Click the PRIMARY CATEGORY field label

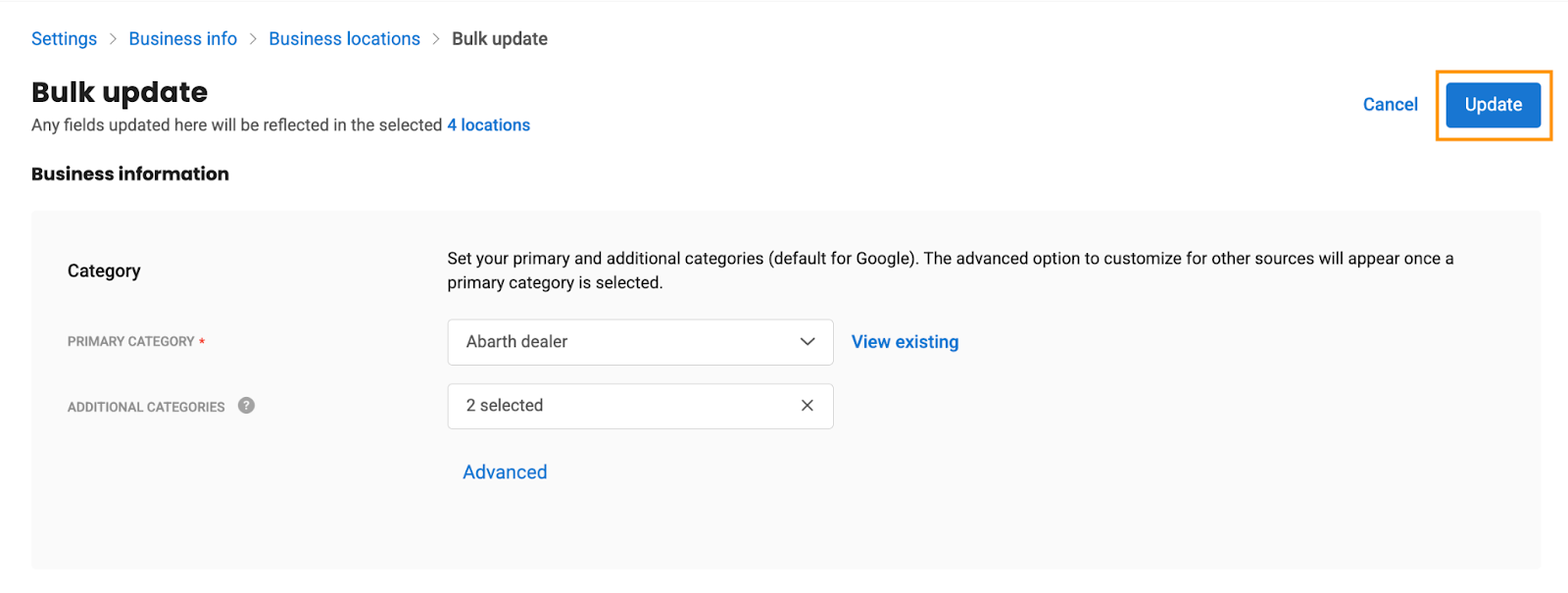pyautogui.click(x=131, y=342)
